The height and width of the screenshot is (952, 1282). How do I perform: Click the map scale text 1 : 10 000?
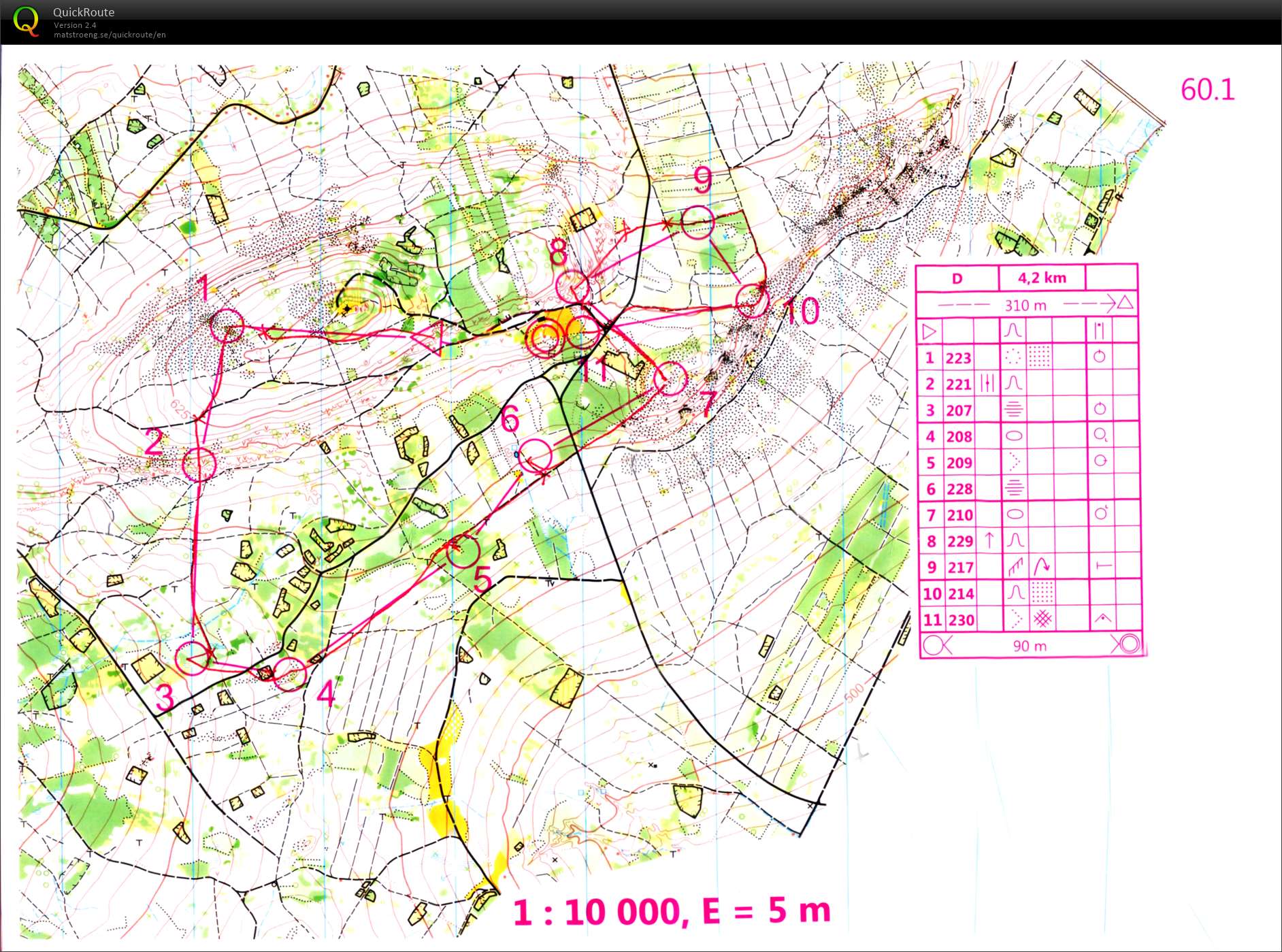596,912
